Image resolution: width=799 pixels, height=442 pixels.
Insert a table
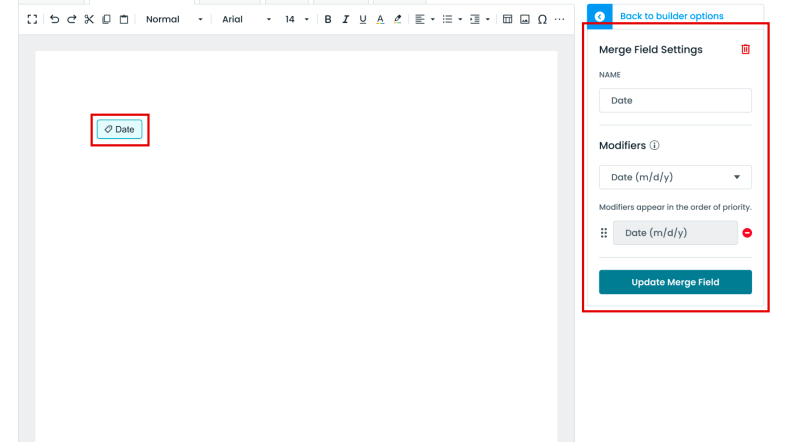pos(507,19)
